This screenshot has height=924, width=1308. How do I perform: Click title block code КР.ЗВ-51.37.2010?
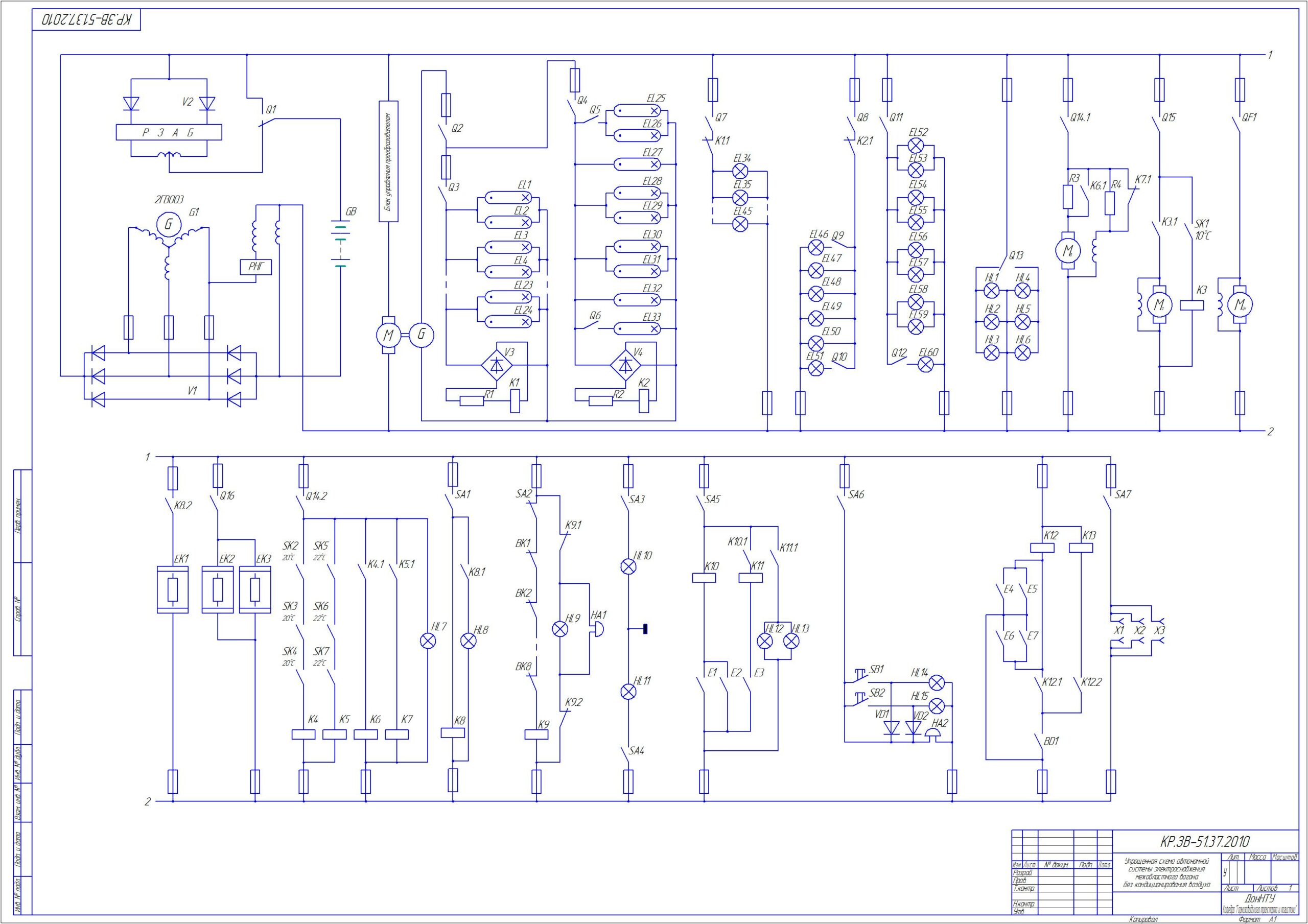point(1205,841)
